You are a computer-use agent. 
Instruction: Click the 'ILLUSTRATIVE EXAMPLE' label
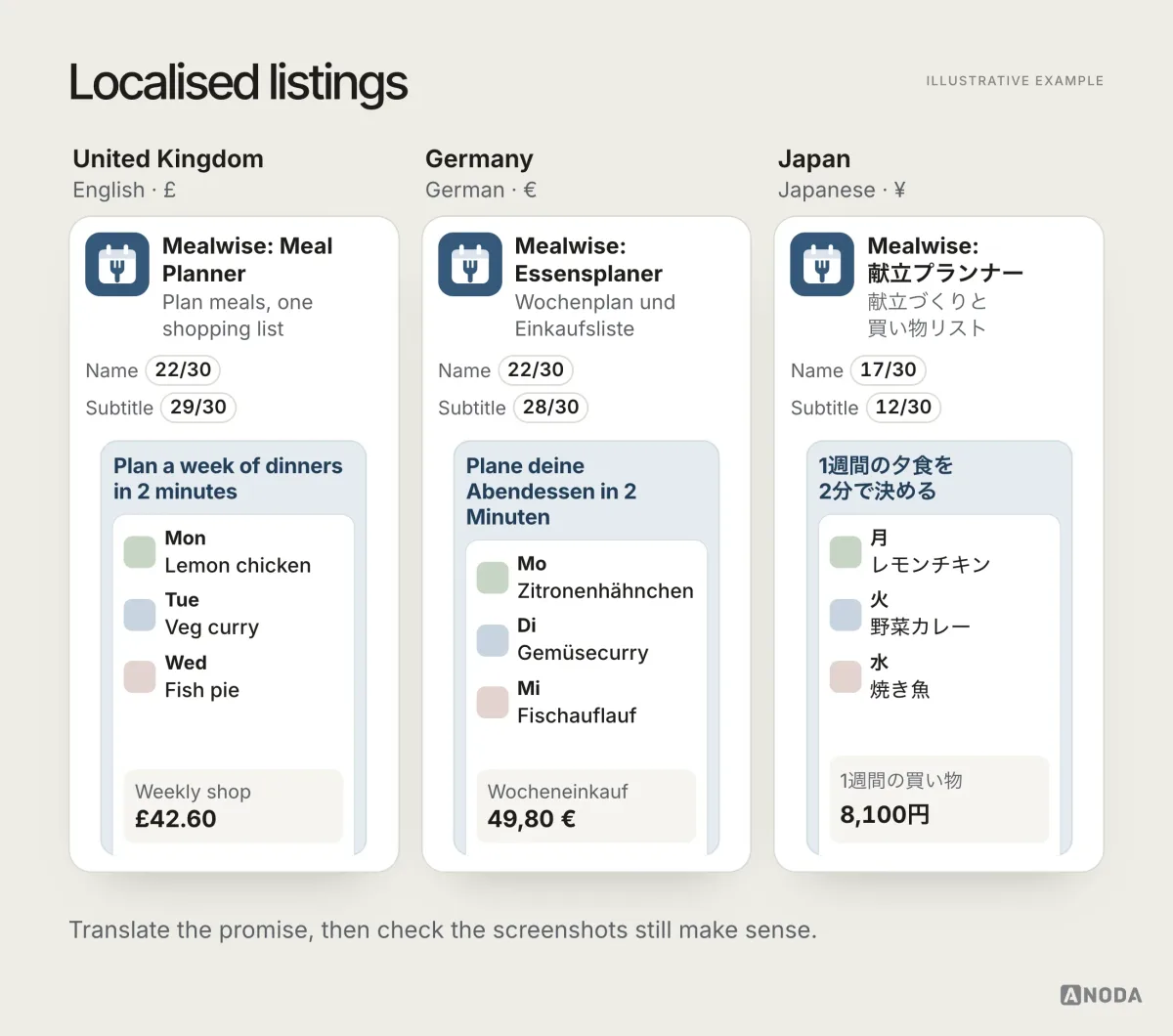(x=1015, y=81)
